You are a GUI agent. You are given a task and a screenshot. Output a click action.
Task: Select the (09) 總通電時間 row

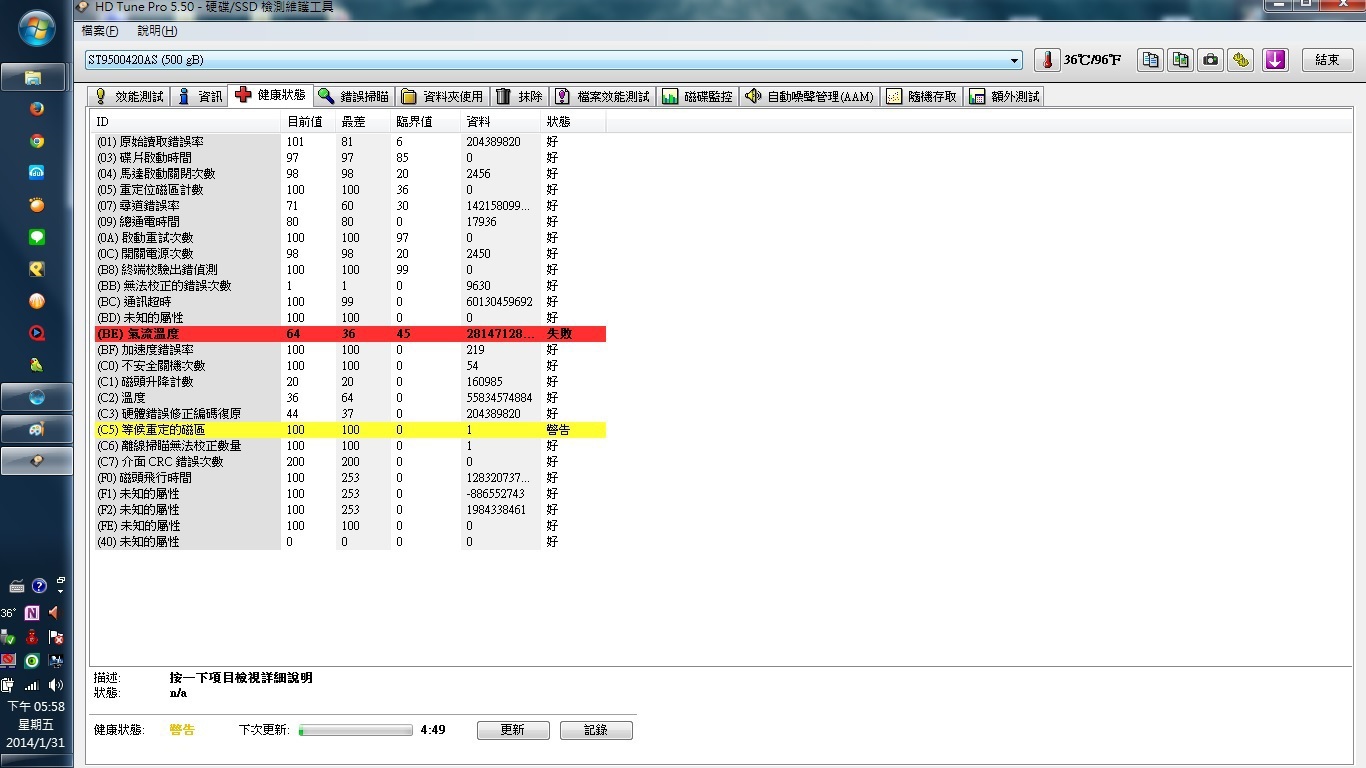click(350, 221)
